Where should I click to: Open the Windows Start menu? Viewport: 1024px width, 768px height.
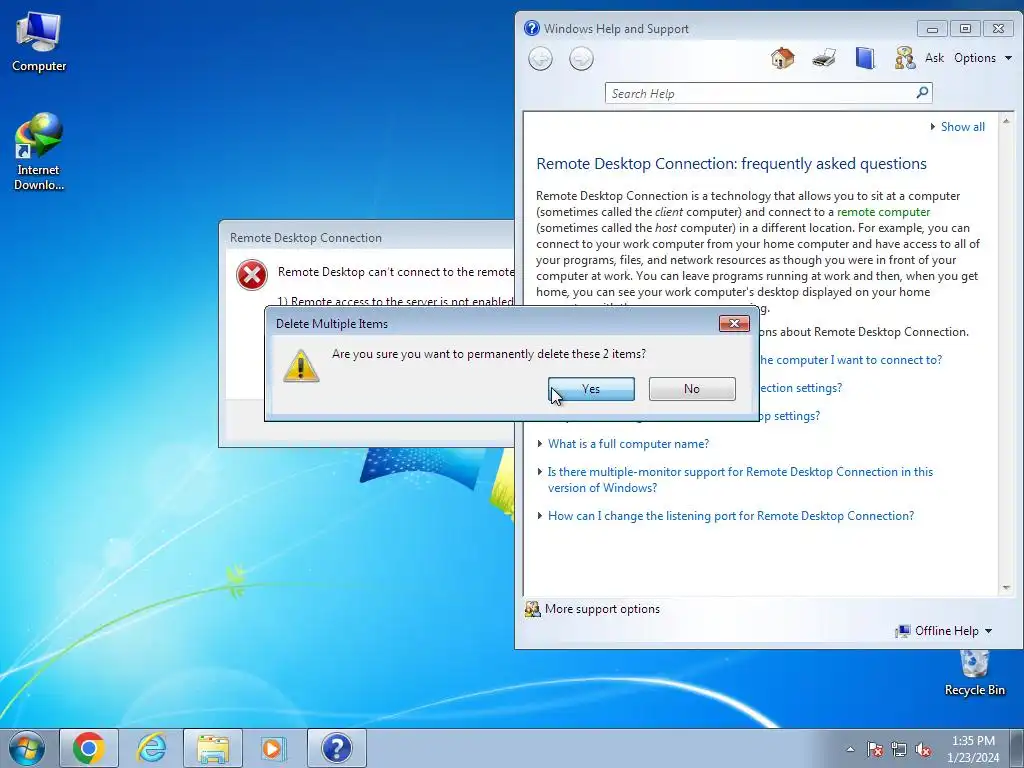27,748
